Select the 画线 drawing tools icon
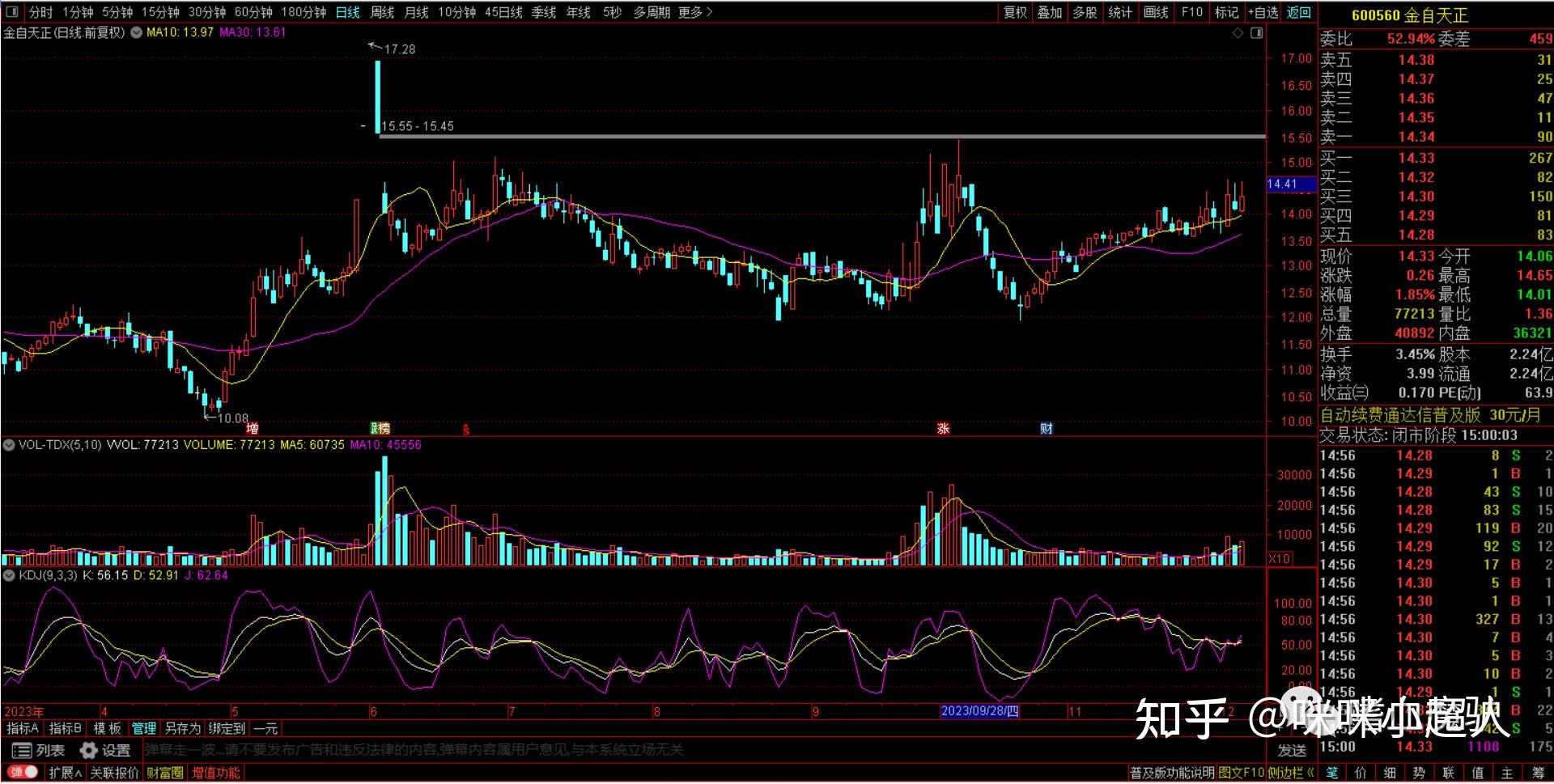The width and height of the screenshot is (1554, 784). (1155, 13)
